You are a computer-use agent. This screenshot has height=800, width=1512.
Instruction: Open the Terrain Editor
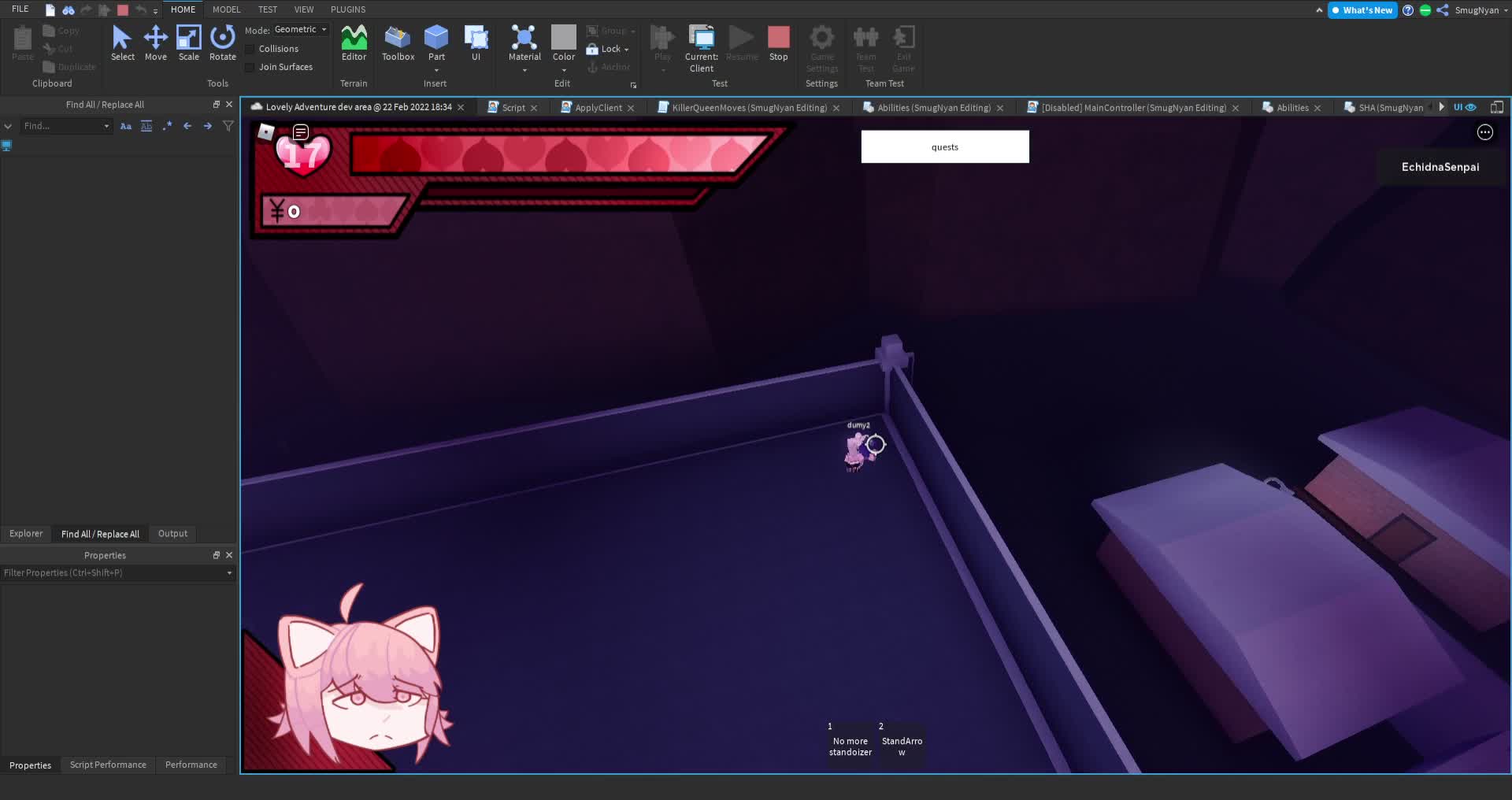pyautogui.click(x=354, y=43)
